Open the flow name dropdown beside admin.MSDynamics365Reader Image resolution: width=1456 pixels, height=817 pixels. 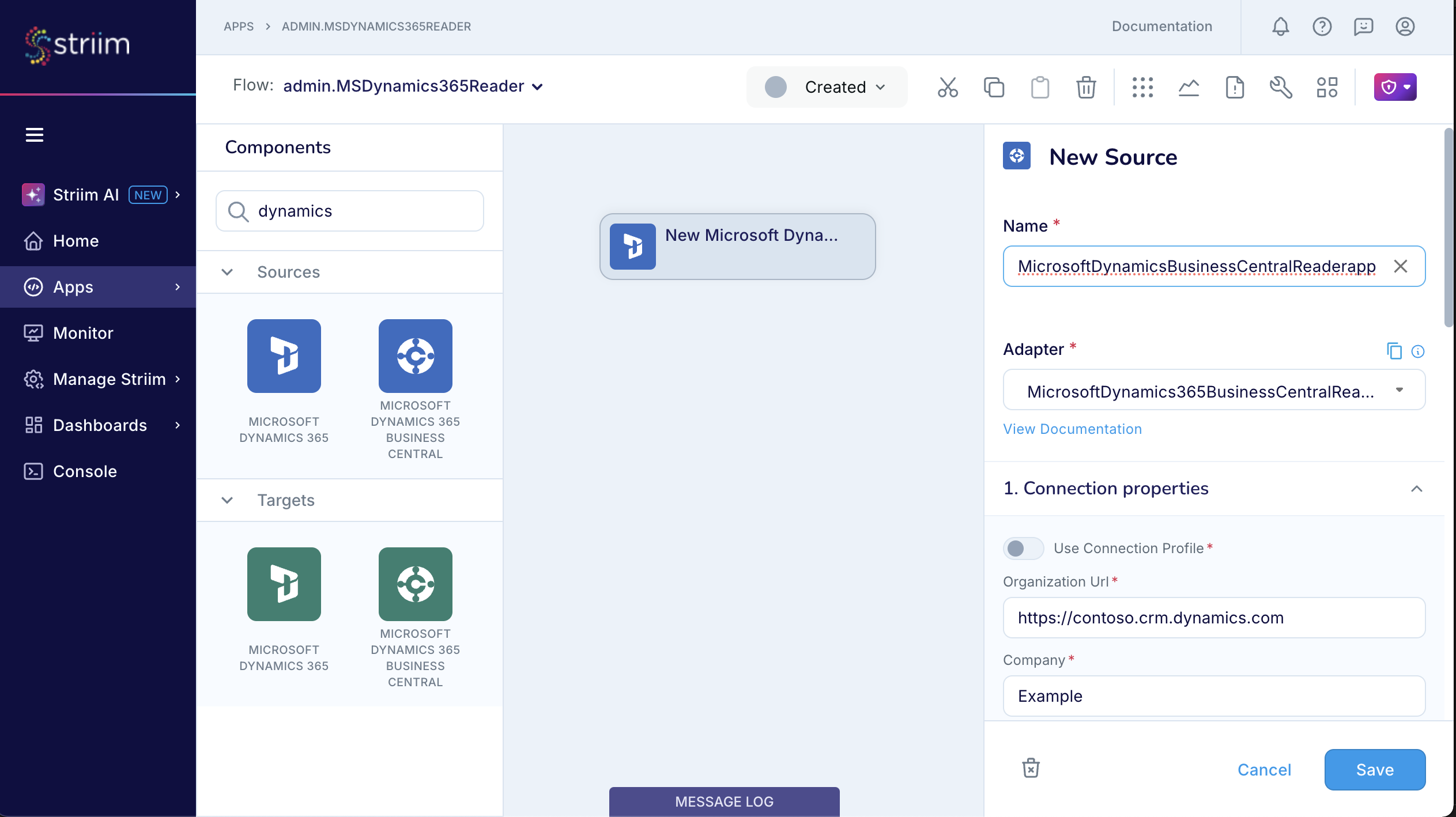click(538, 86)
